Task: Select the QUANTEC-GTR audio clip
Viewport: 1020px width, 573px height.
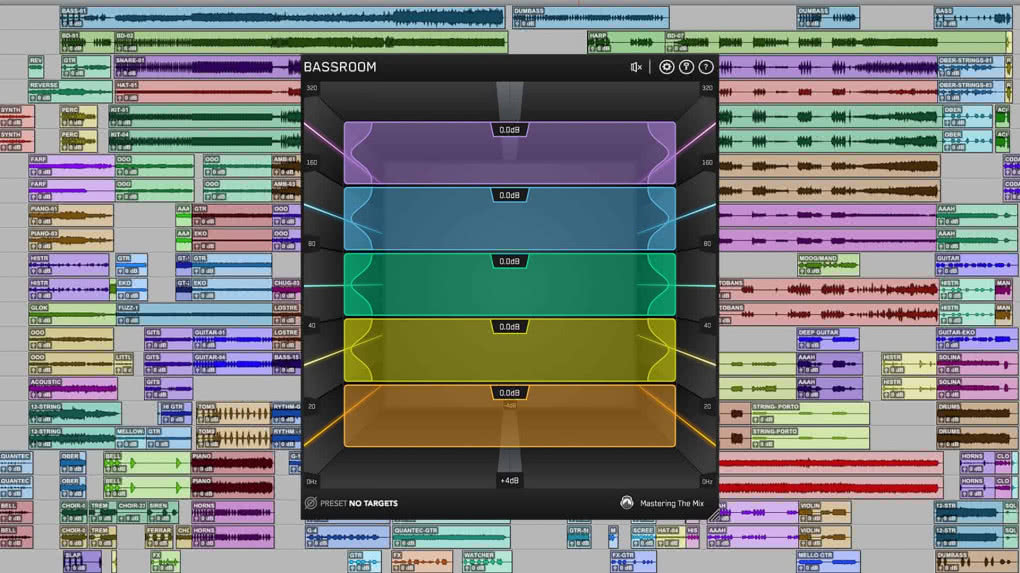Action: (x=451, y=537)
